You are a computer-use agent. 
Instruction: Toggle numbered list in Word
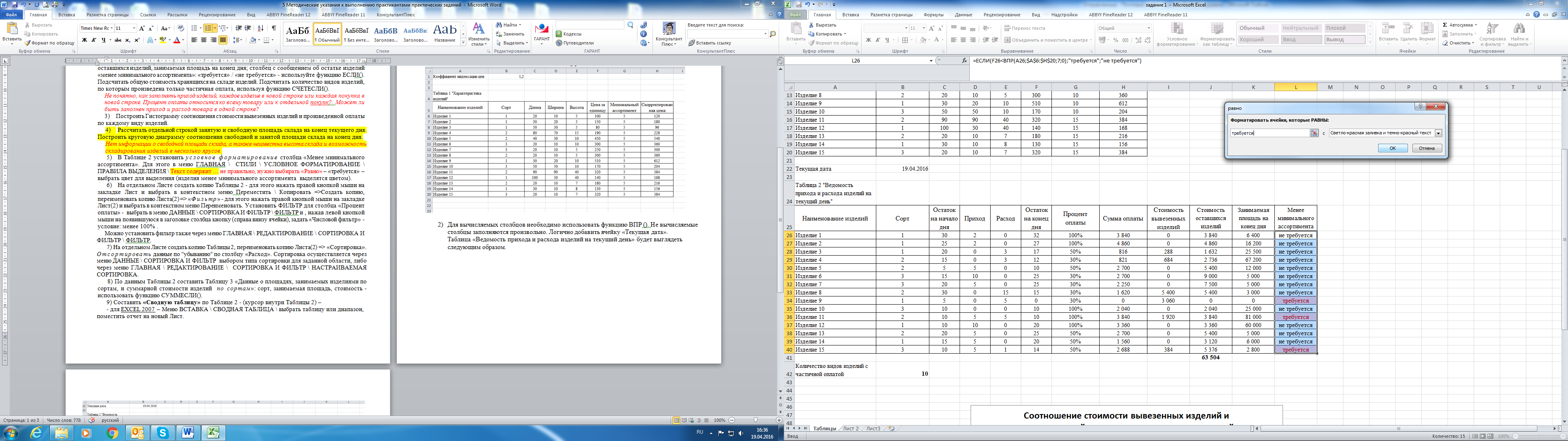coord(208,28)
